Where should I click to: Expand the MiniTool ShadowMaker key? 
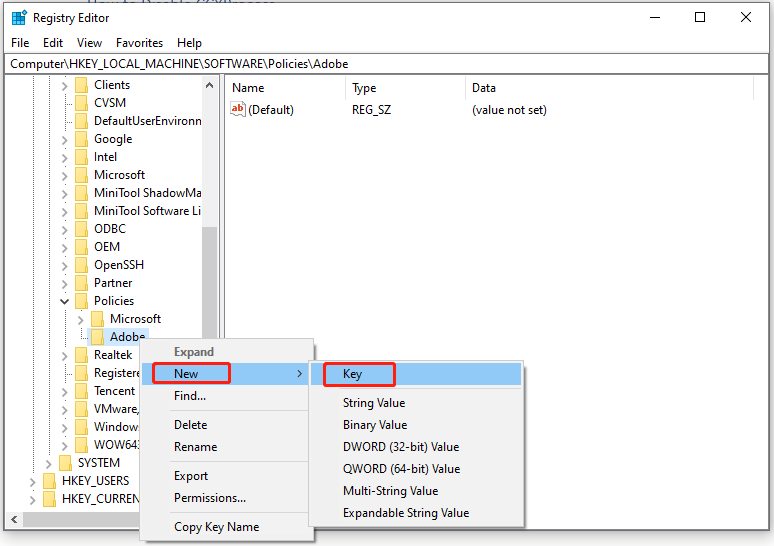pos(64,194)
